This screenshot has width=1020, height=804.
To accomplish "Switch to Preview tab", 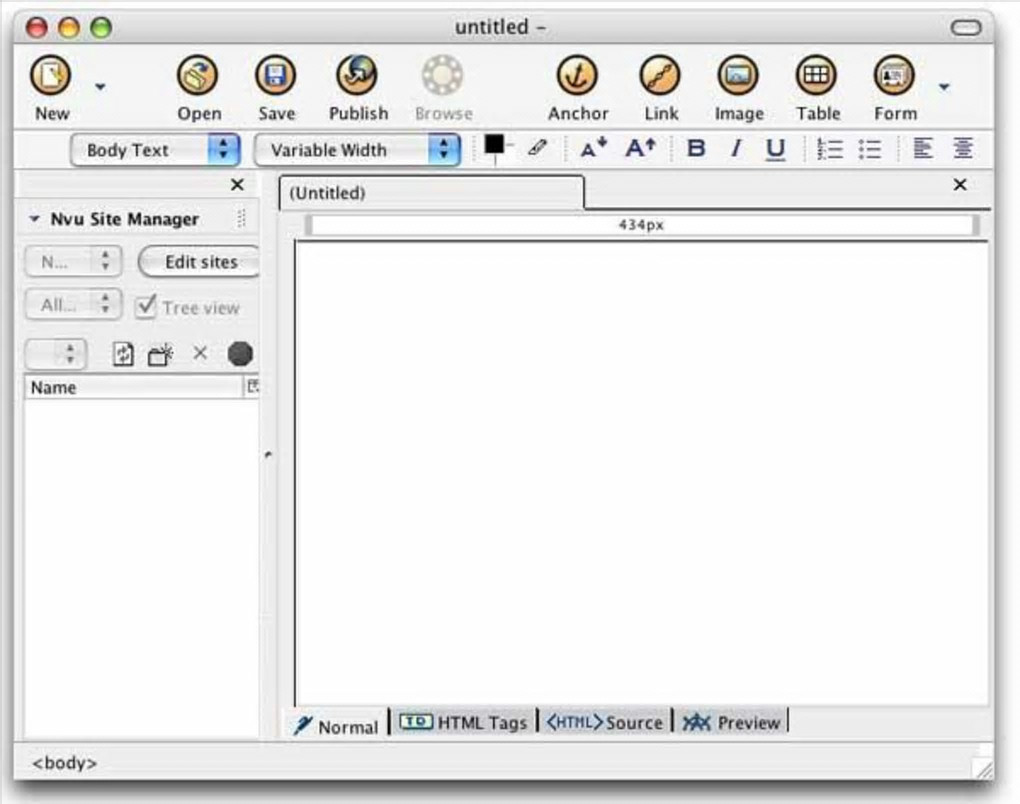I will coord(731,722).
